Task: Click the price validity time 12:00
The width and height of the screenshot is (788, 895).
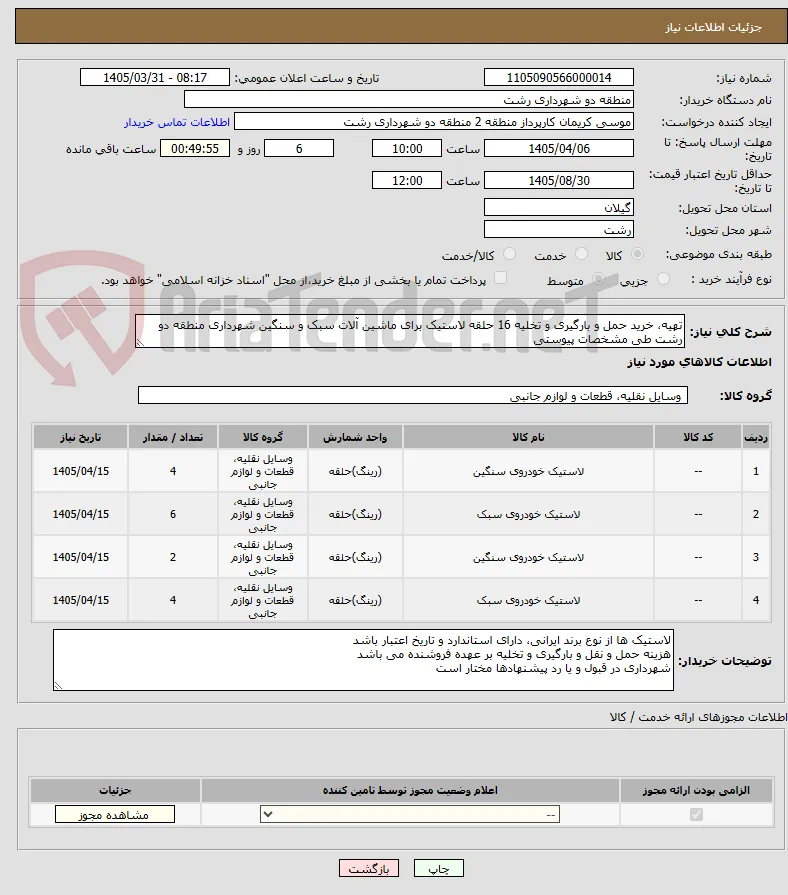Action: [x=407, y=180]
